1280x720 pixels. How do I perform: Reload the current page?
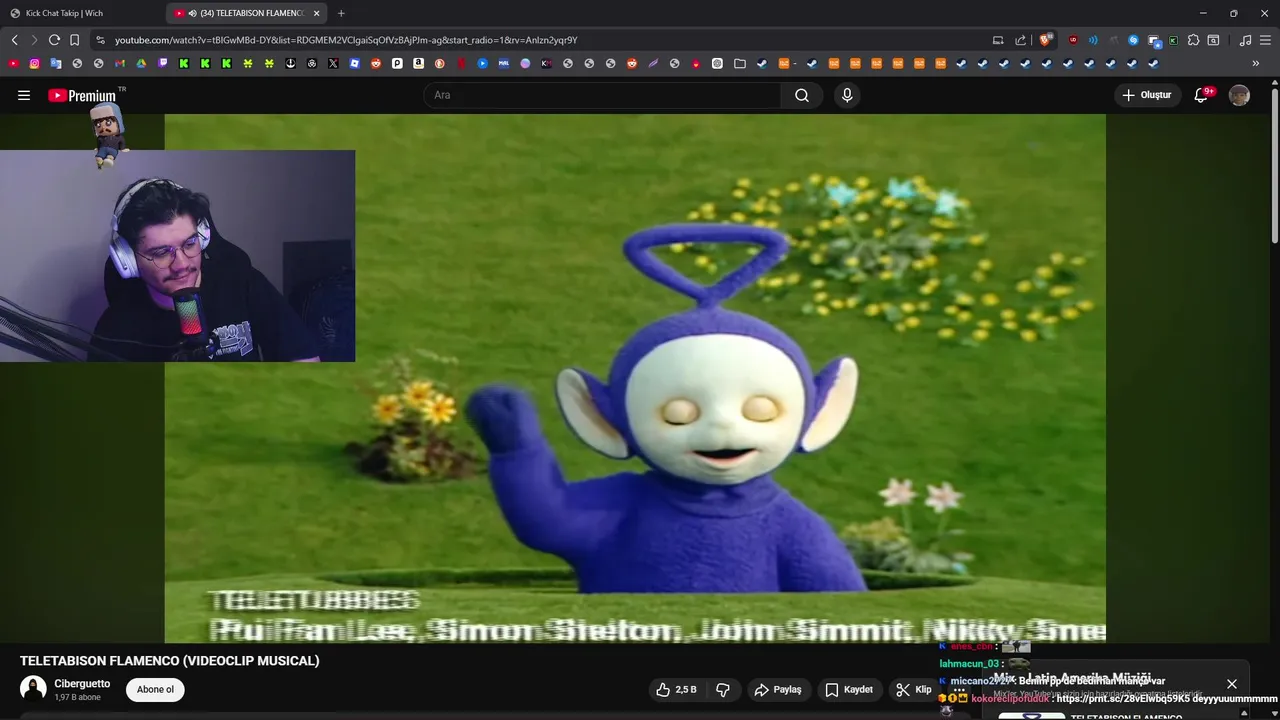click(x=54, y=40)
